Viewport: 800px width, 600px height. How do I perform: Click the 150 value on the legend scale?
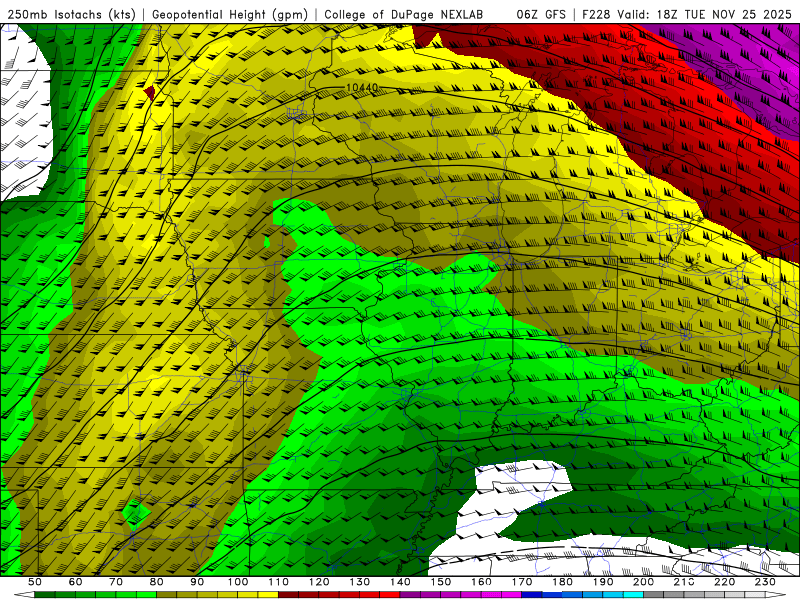(x=441, y=582)
